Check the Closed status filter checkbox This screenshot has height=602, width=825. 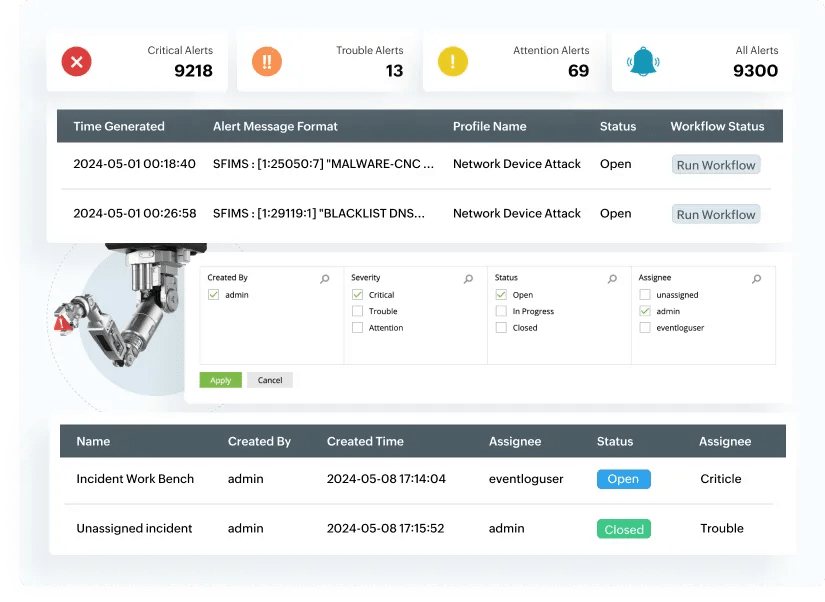501,327
